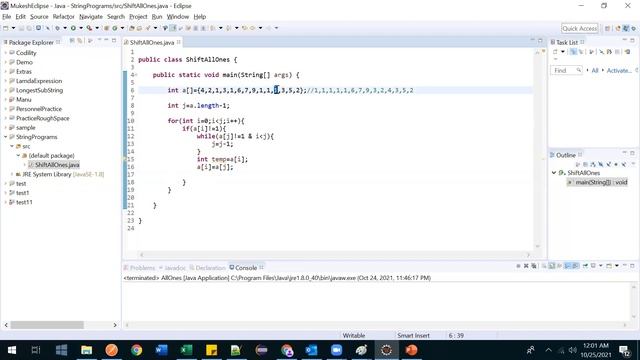Select ShiftAllOnes.java in Package Explorer

(x=53, y=165)
